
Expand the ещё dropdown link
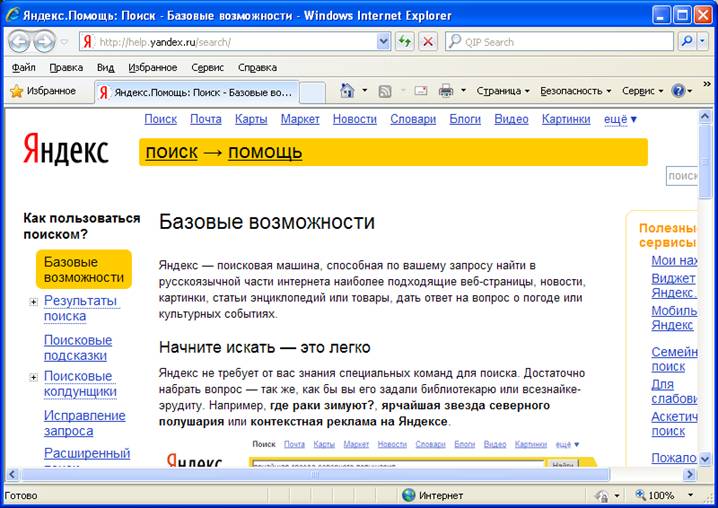click(620, 120)
